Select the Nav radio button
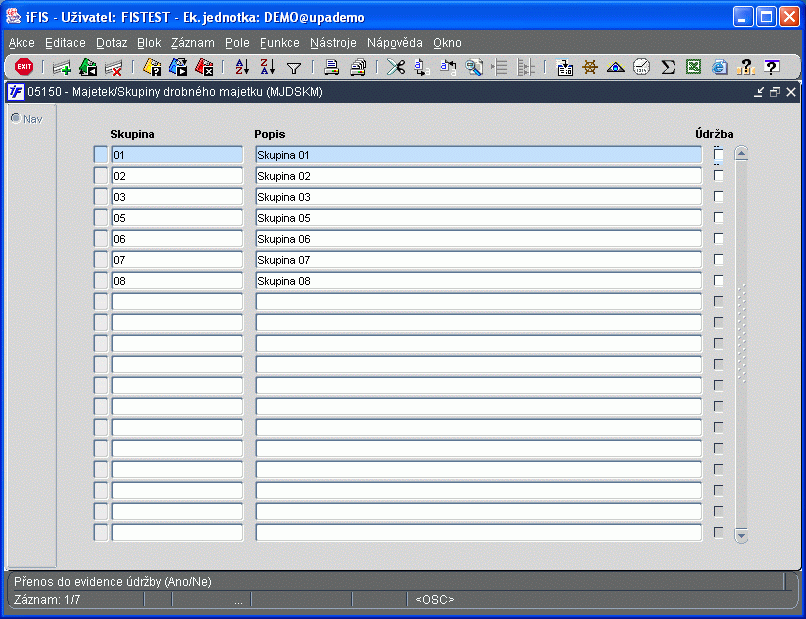Viewport: 806px width, 619px height. coord(16,118)
